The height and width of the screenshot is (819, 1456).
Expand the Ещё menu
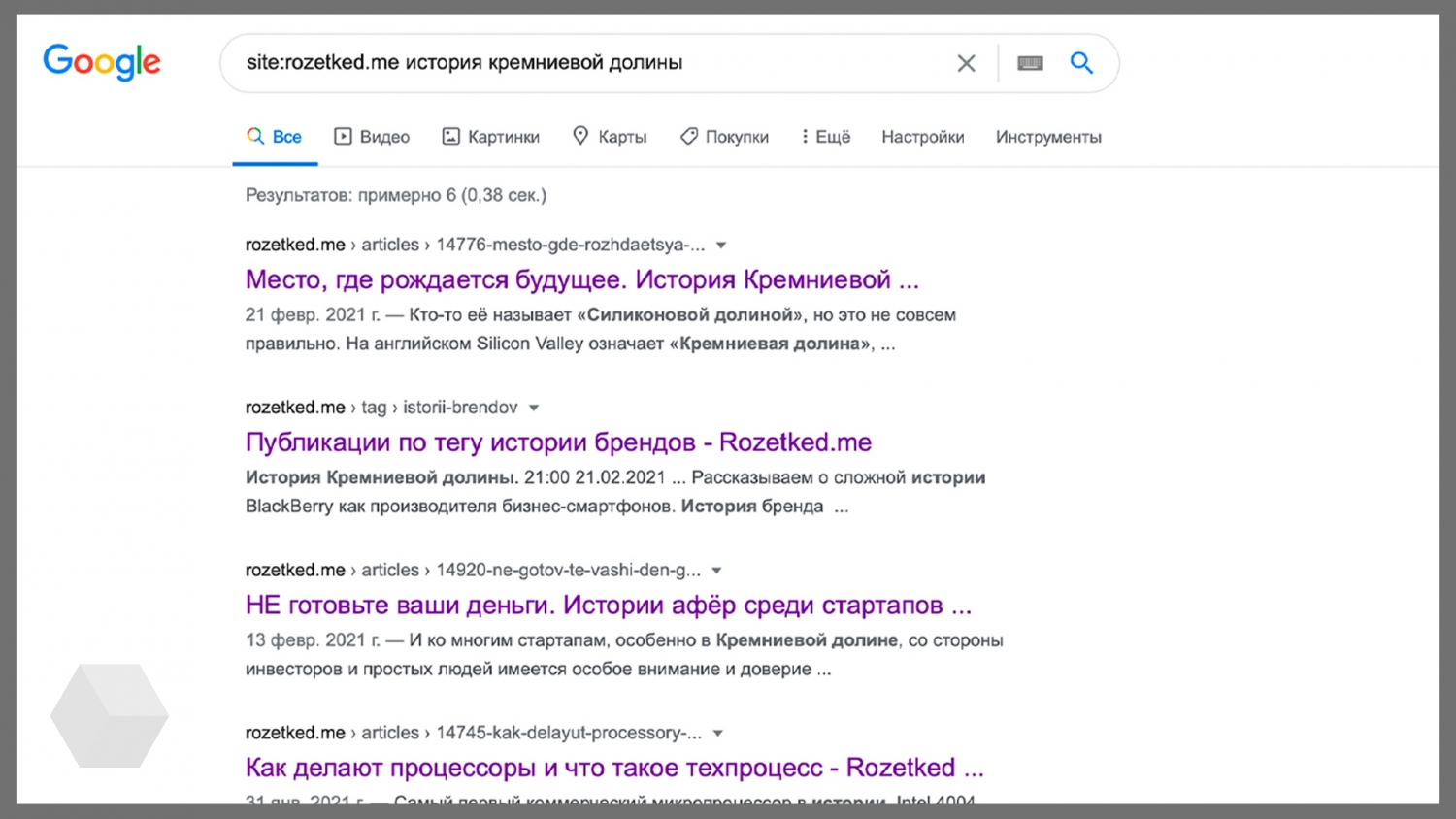click(x=825, y=137)
